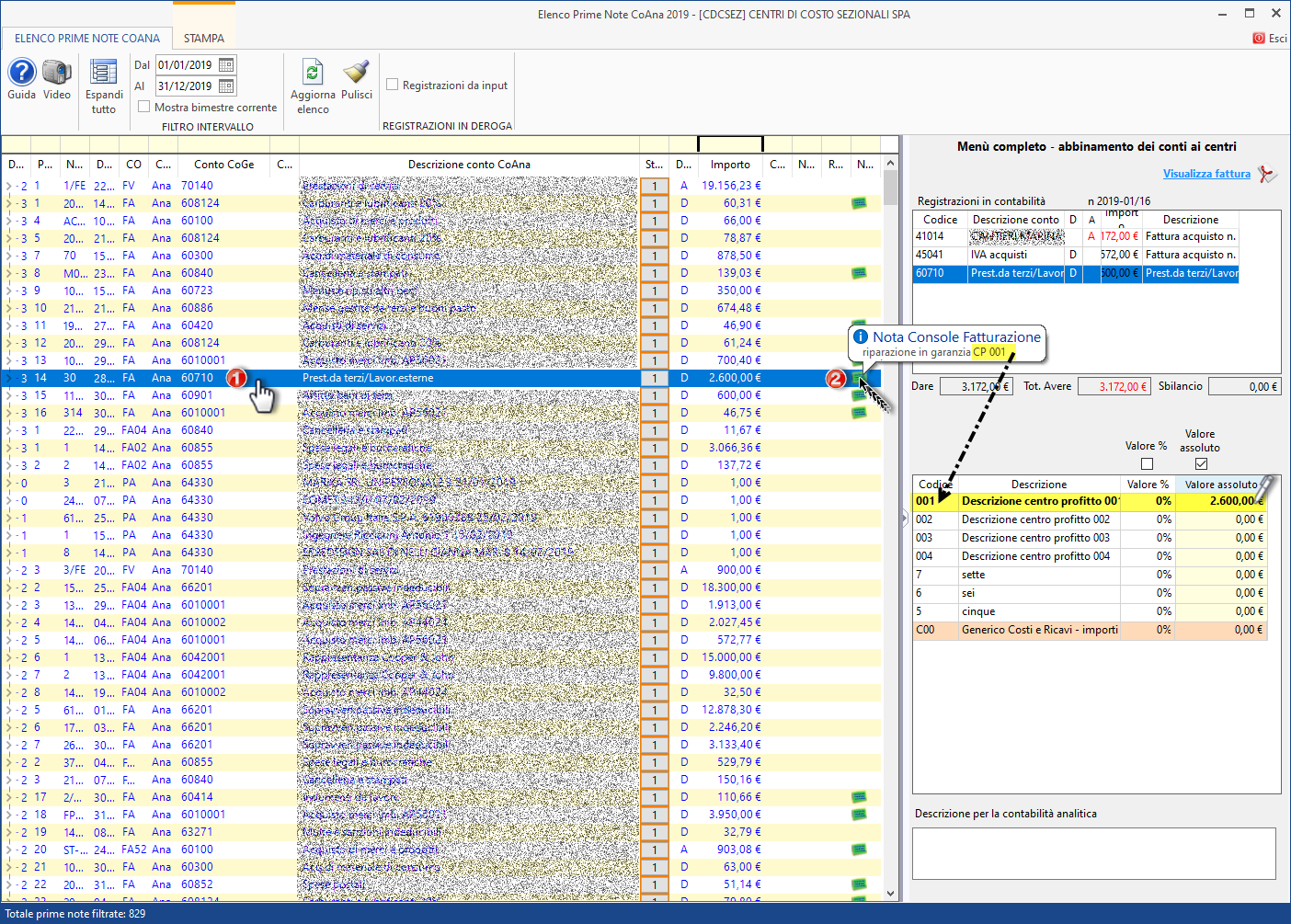Select the C00 Generico Costi e Ricavi row

pyautogui.click(x=1090, y=630)
